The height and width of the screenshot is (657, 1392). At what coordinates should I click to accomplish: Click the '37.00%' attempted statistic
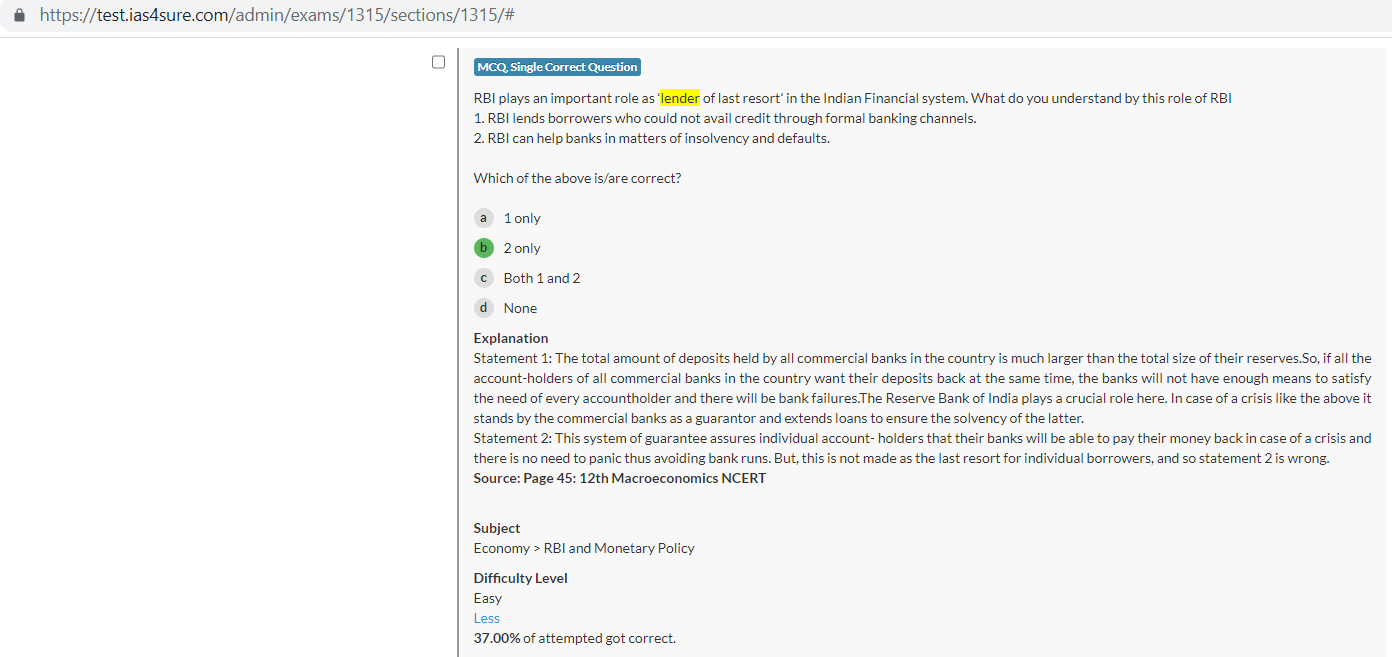[497, 638]
